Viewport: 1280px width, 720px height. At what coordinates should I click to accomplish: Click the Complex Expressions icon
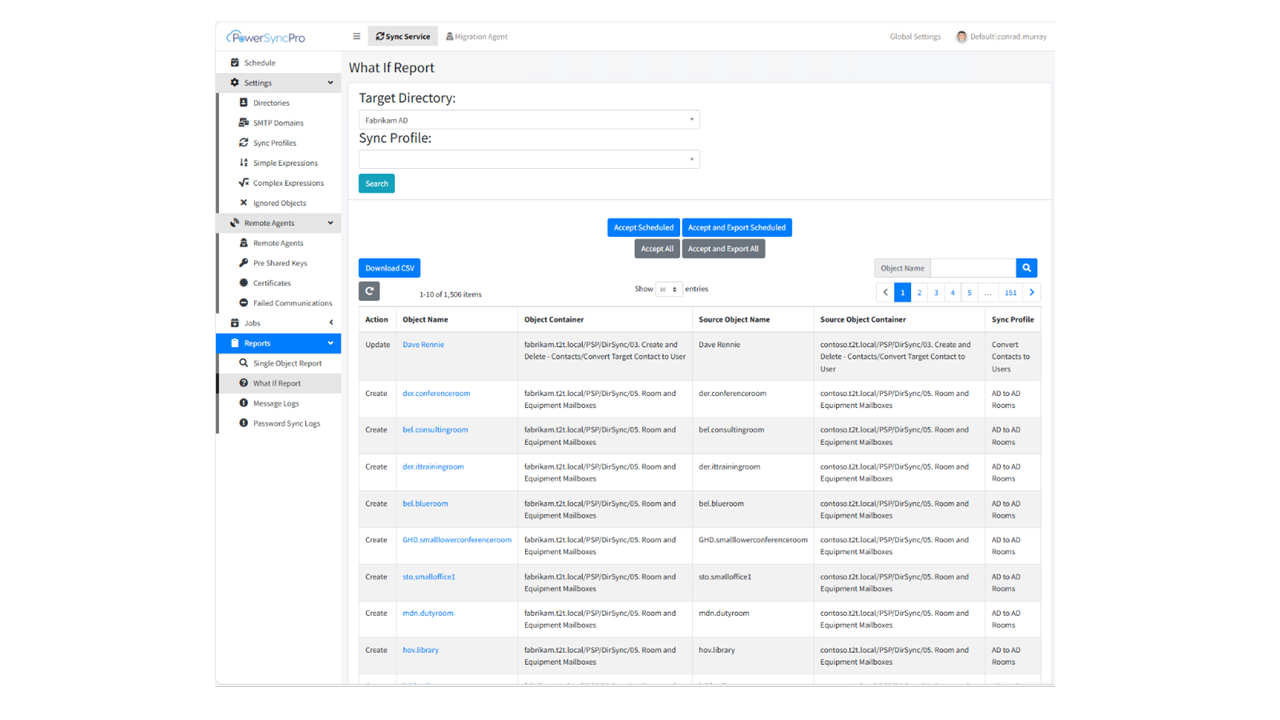click(x=243, y=183)
